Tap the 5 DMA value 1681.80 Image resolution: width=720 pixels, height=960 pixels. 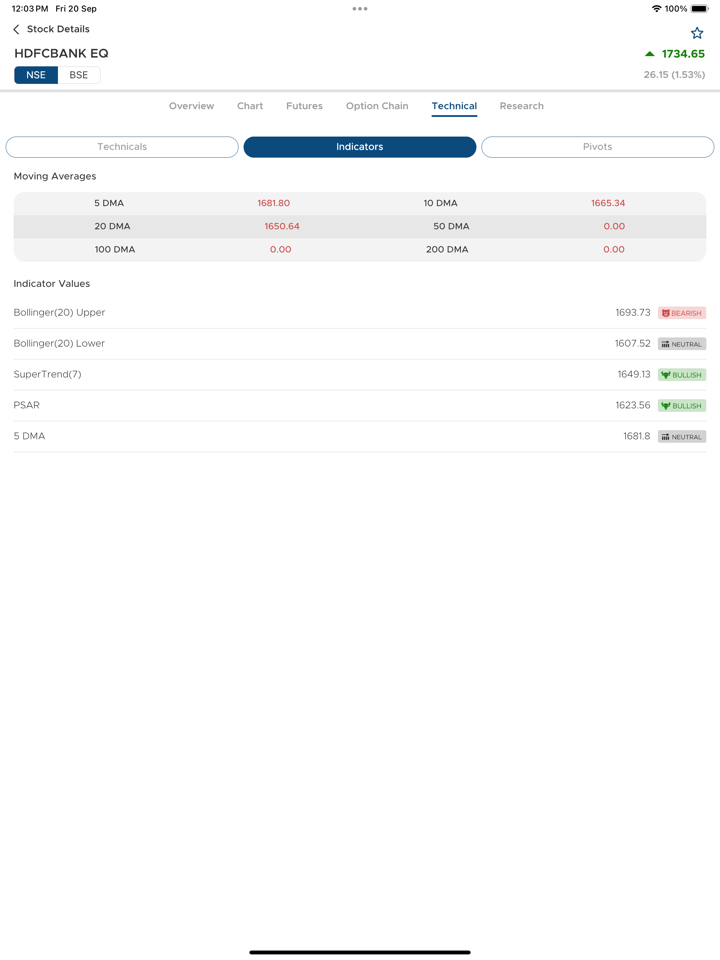[x=273, y=203]
